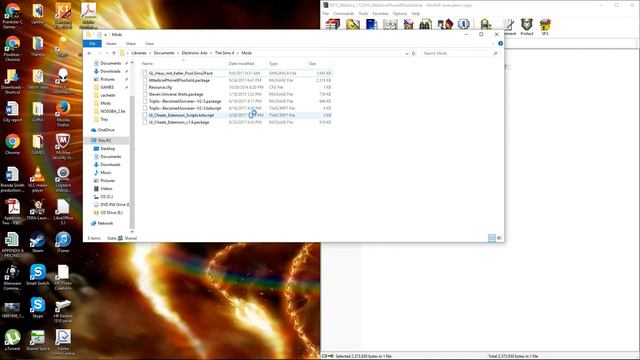Open Explorer's File ribbon tab
Screen dimensions: 640x360
coord(92,44)
